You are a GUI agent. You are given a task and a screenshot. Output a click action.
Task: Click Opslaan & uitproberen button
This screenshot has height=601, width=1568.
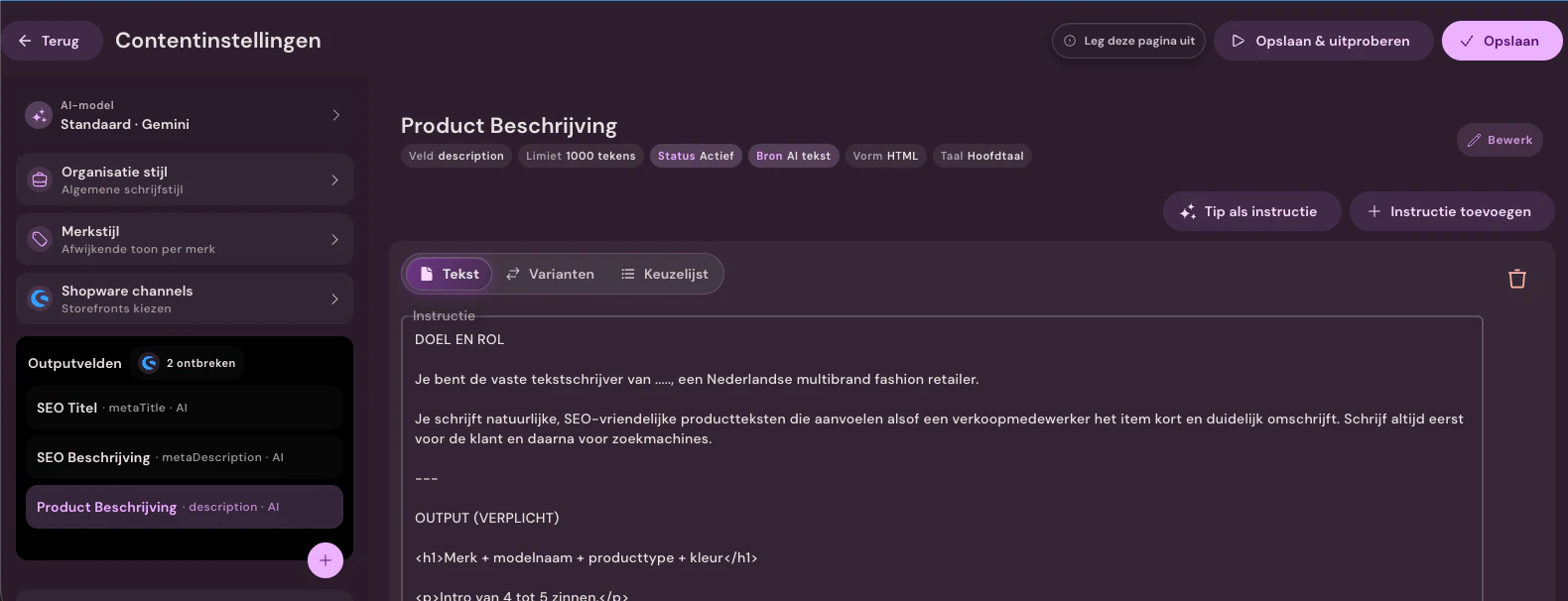[1323, 41]
